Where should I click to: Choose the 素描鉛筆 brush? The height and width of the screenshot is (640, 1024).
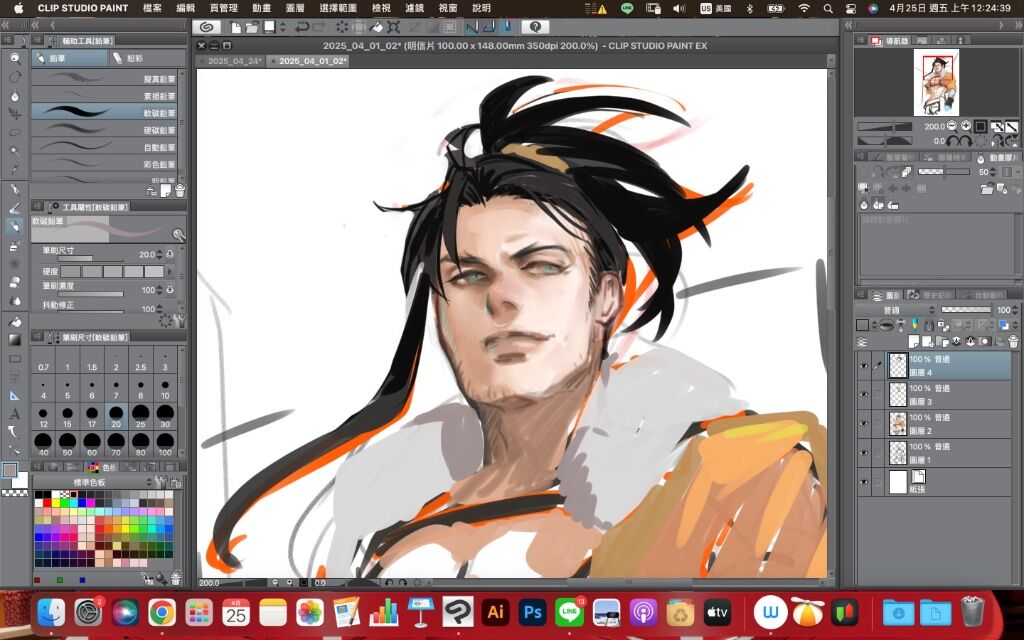[x=104, y=95]
